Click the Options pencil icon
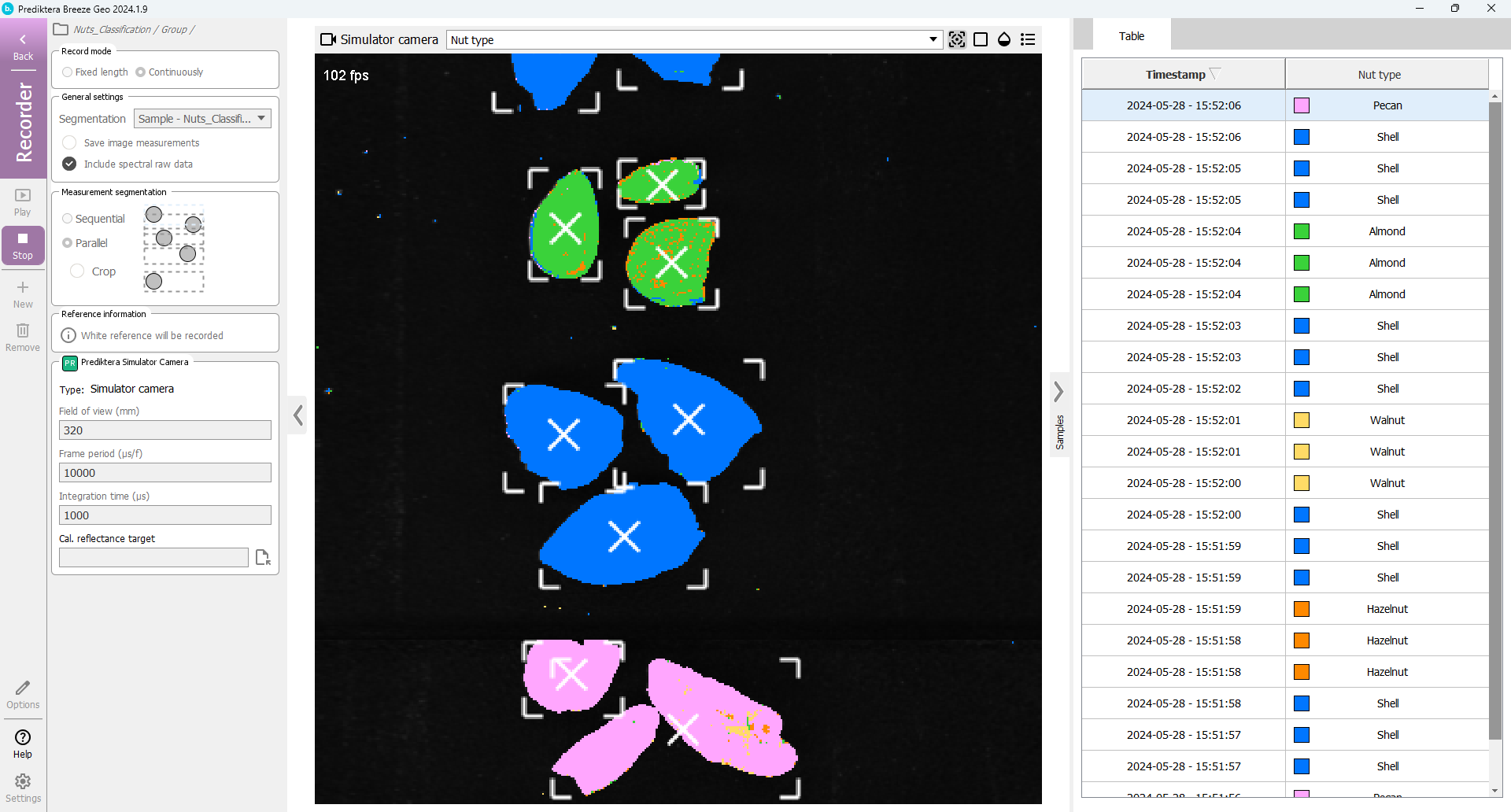The image size is (1511, 812). pos(23,694)
